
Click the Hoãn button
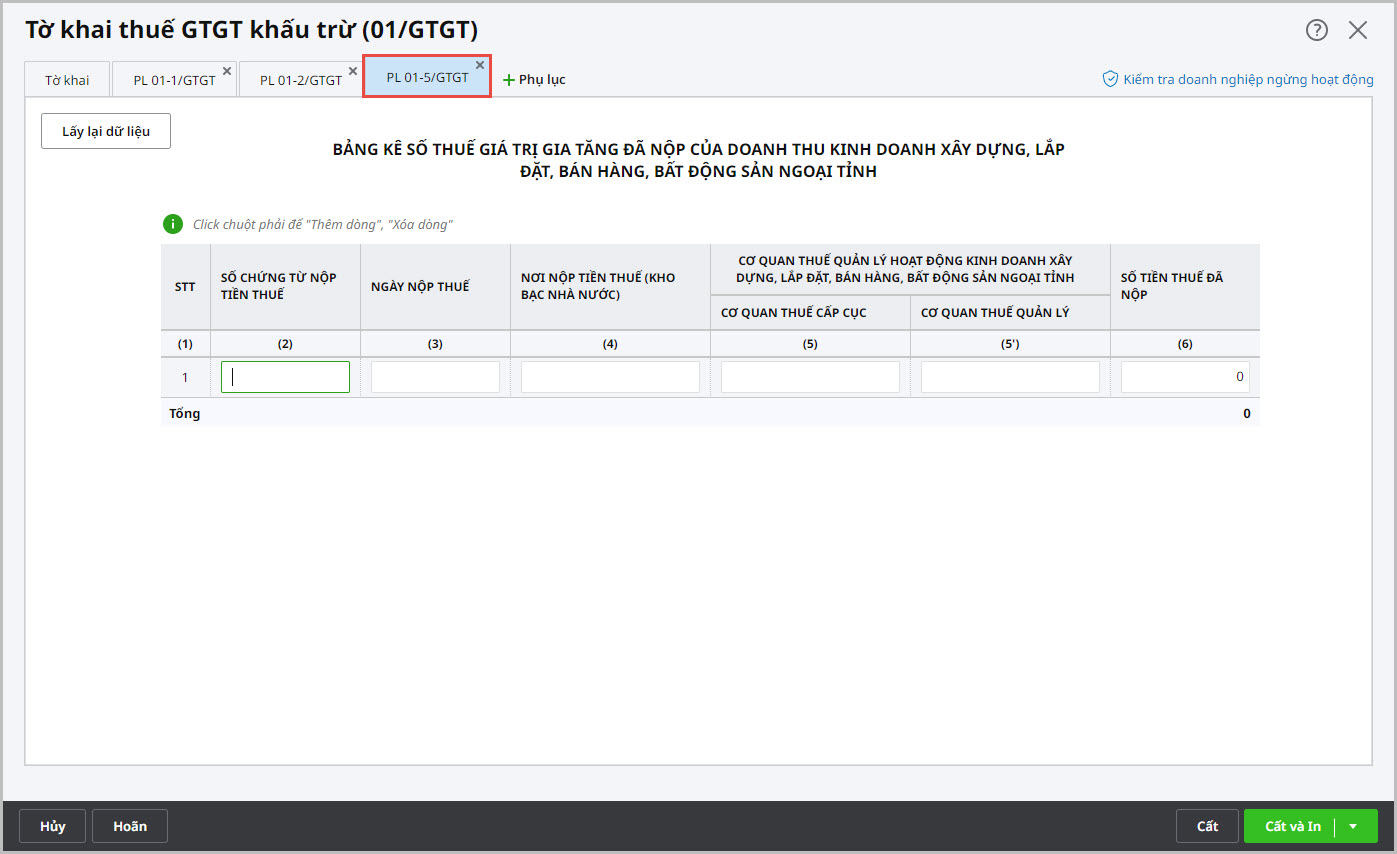130,826
